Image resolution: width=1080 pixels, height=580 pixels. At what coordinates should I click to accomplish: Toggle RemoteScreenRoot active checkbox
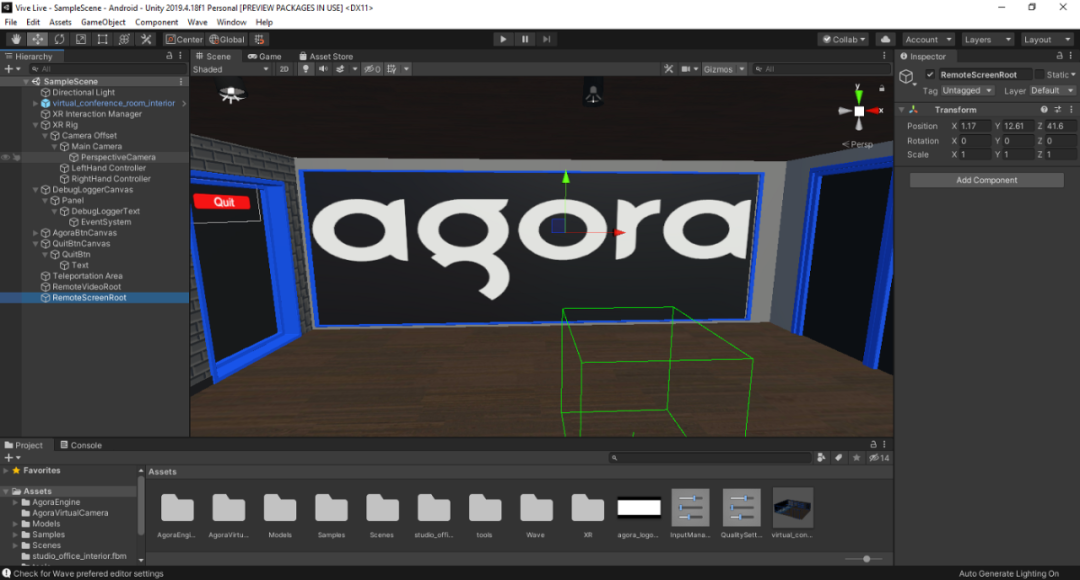pyautogui.click(x=930, y=74)
